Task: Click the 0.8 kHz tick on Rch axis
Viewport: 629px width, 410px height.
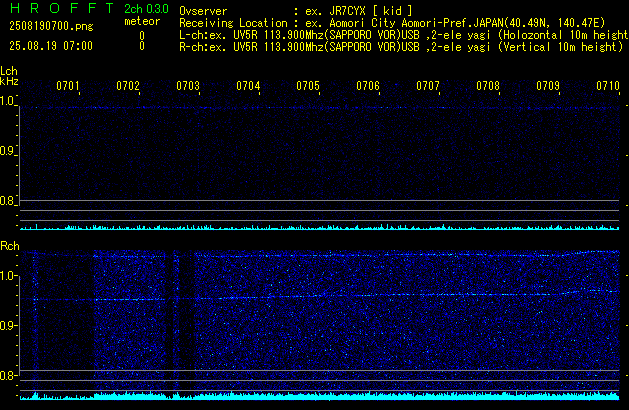Action: tap(7, 375)
